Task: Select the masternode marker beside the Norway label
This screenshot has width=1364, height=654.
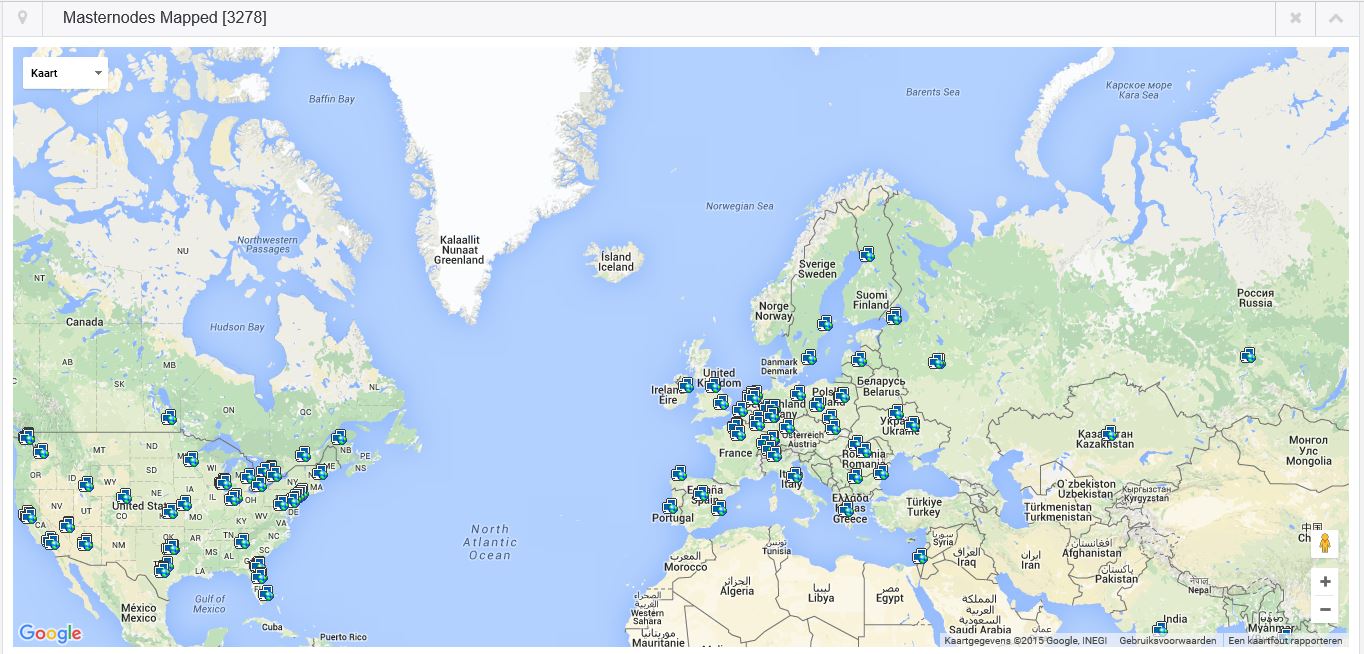Action: coord(824,323)
